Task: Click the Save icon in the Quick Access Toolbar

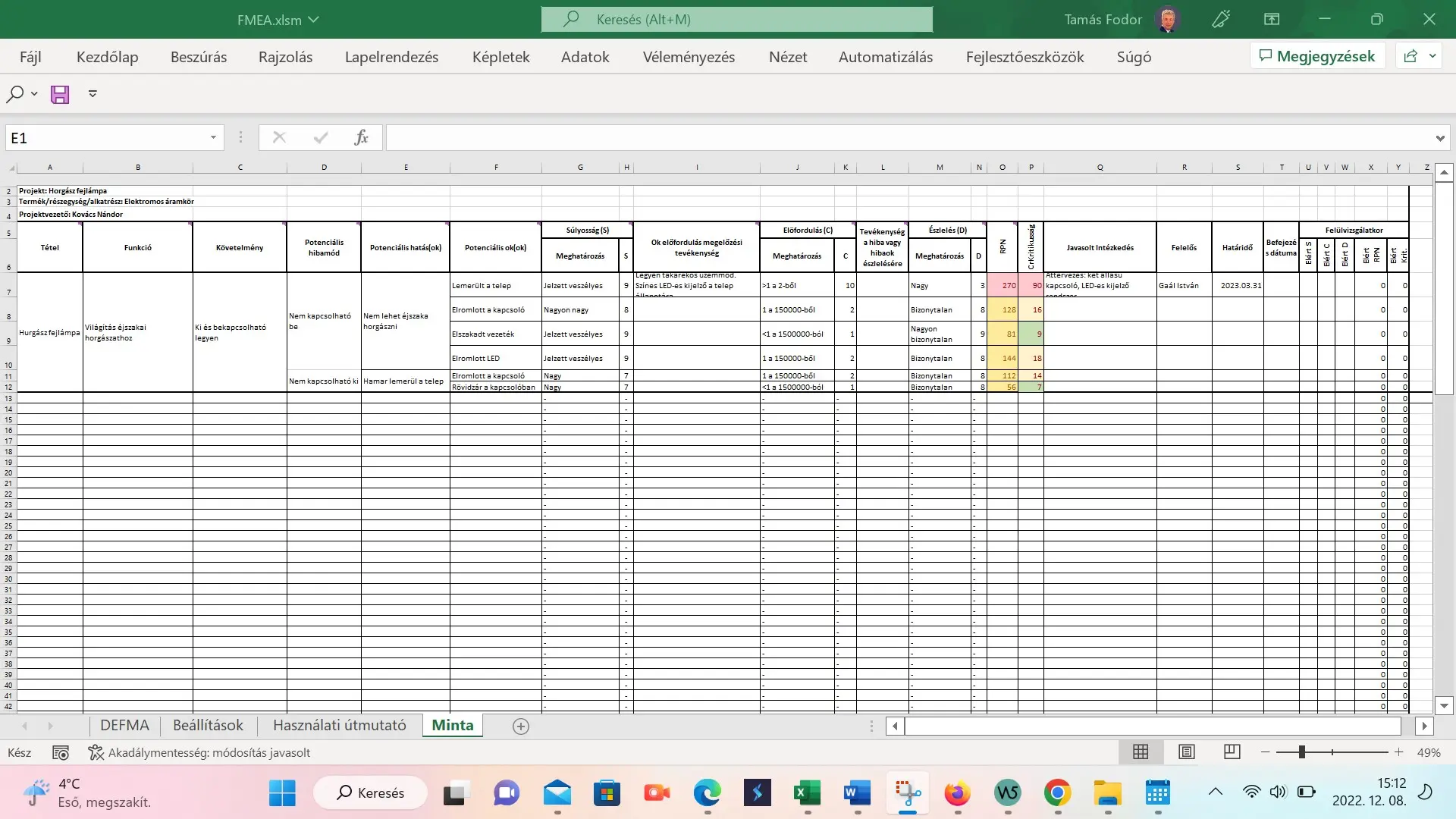Action: pyautogui.click(x=59, y=93)
